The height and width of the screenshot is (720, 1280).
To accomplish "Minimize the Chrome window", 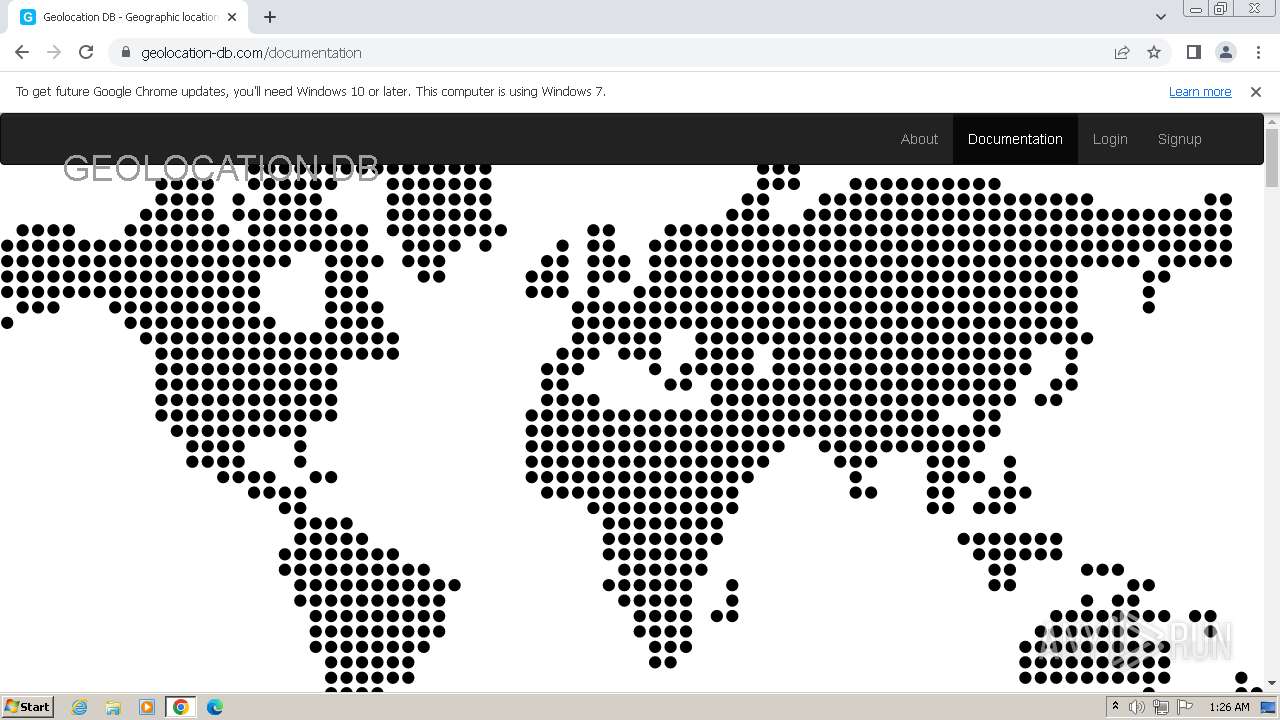I will pos(1196,9).
